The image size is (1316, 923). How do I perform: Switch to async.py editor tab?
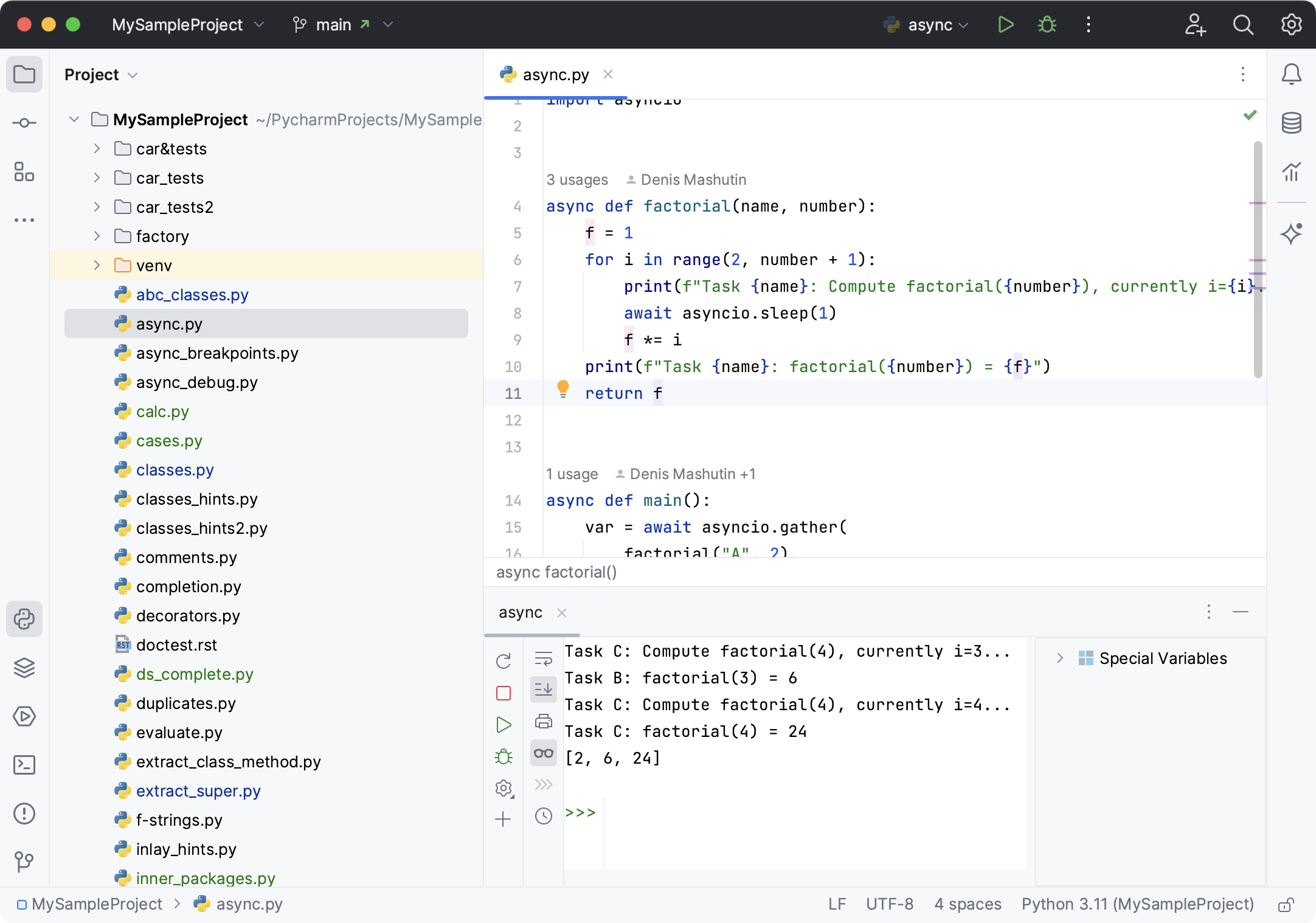(x=555, y=75)
